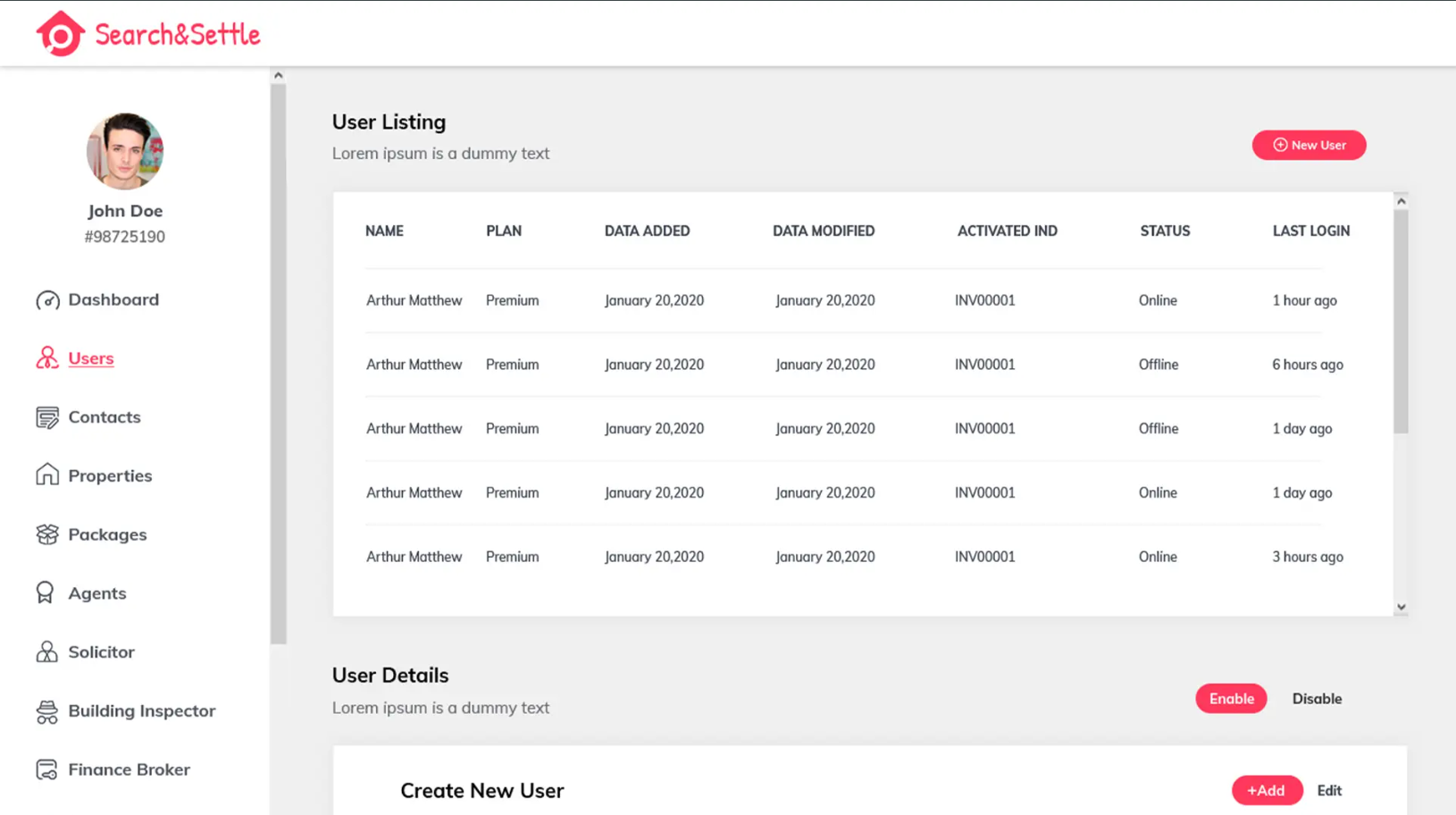Click the Building Inspector icon
Image resolution: width=1456 pixels, height=815 pixels.
point(47,711)
